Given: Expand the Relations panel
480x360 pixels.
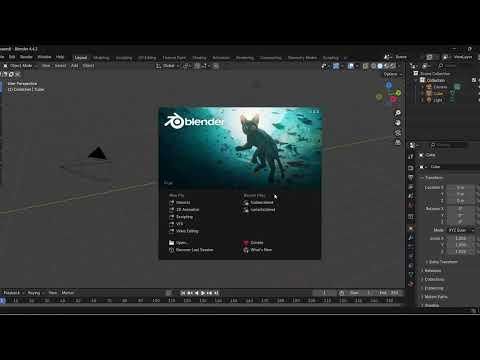Looking at the screenshot, I should click(x=431, y=271).
